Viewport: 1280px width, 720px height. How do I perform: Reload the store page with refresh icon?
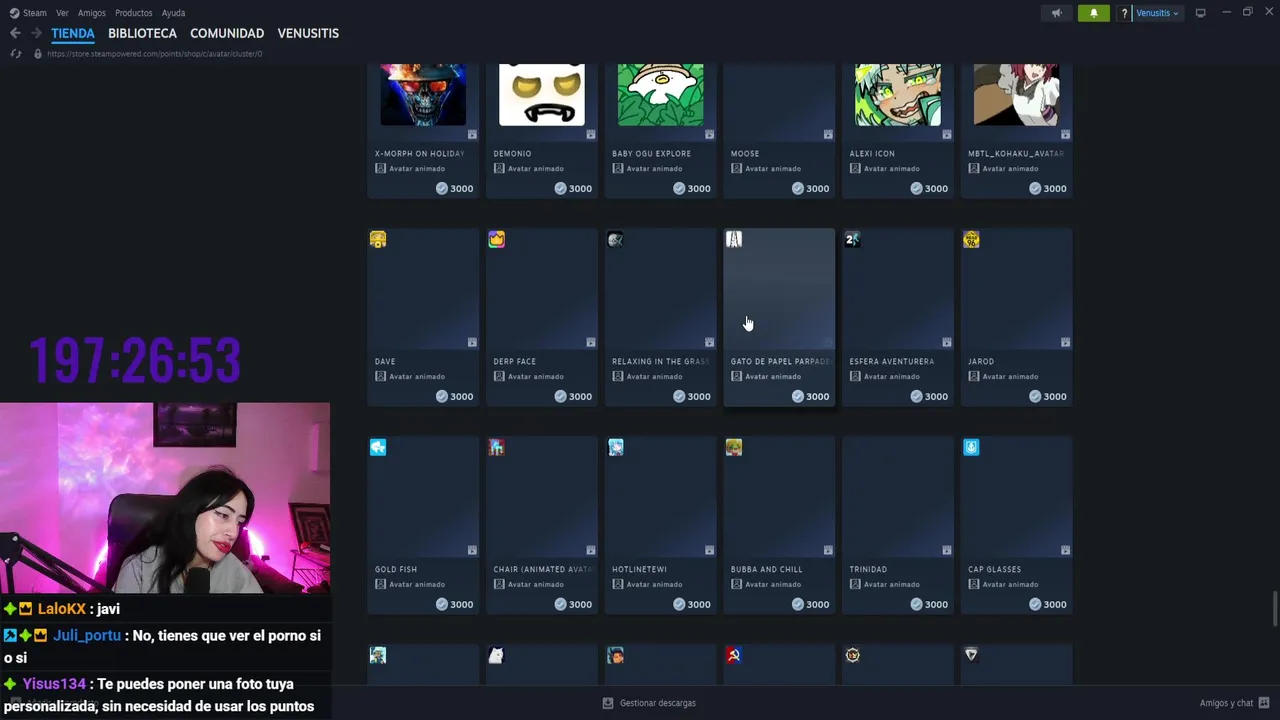(15, 53)
